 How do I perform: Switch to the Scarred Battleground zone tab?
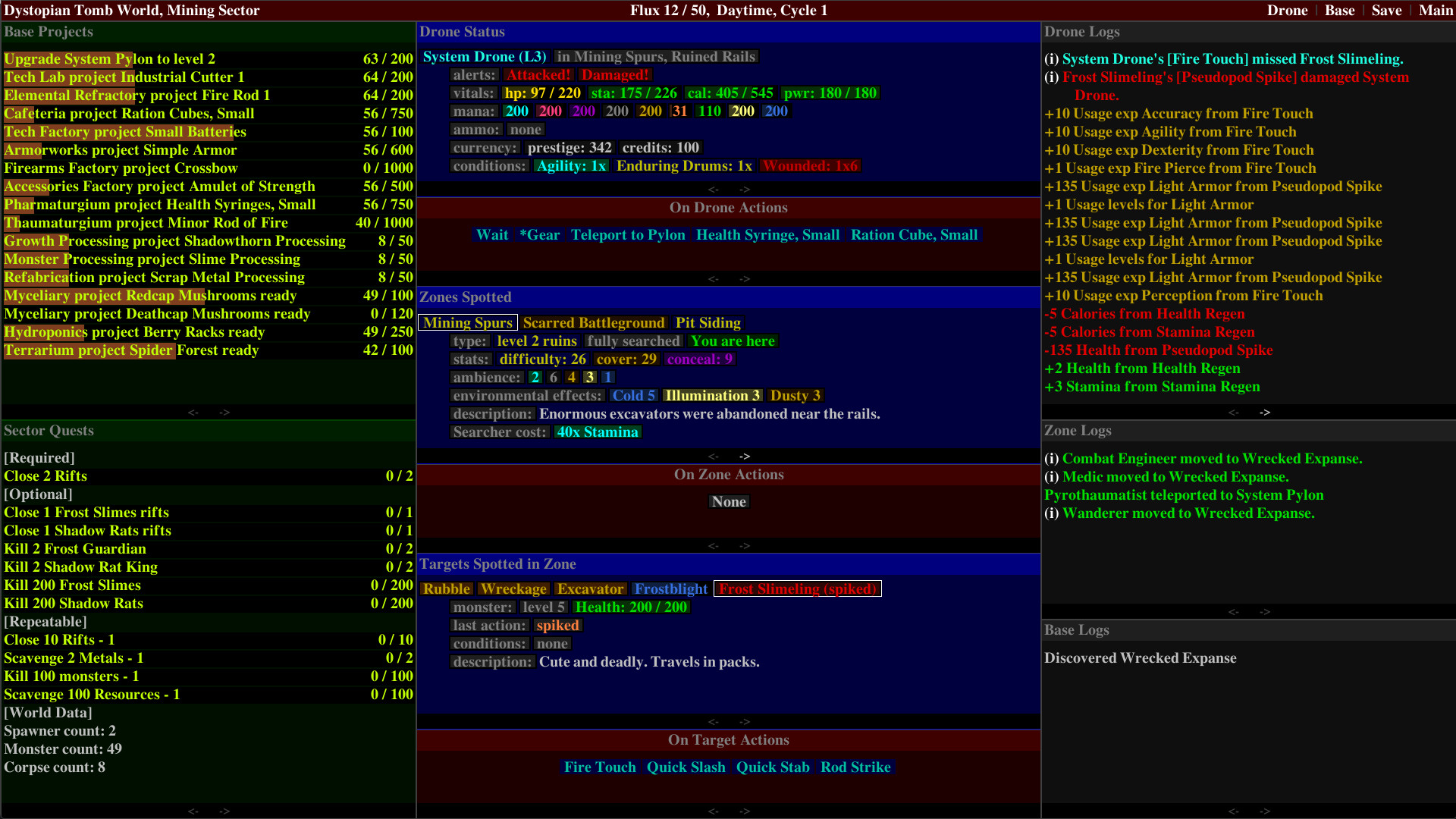click(594, 322)
